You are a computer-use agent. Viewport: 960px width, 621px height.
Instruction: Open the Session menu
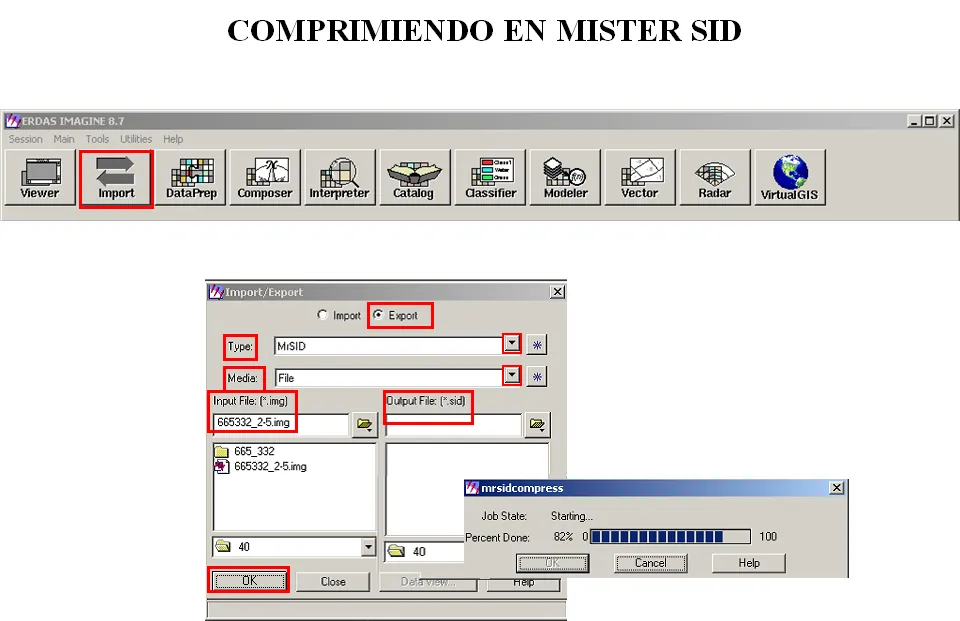pos(26,139)
